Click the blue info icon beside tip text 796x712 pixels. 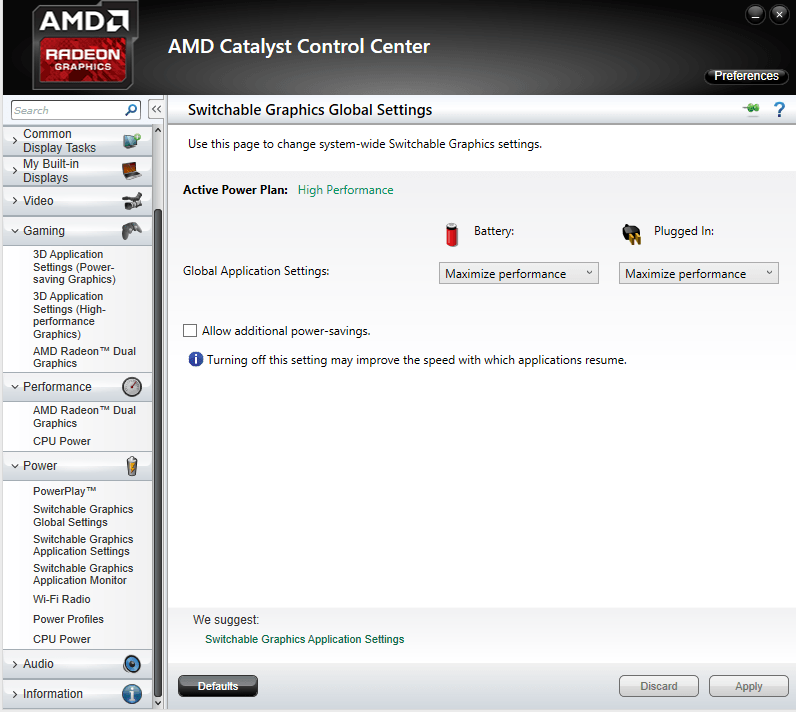[195, 359]
